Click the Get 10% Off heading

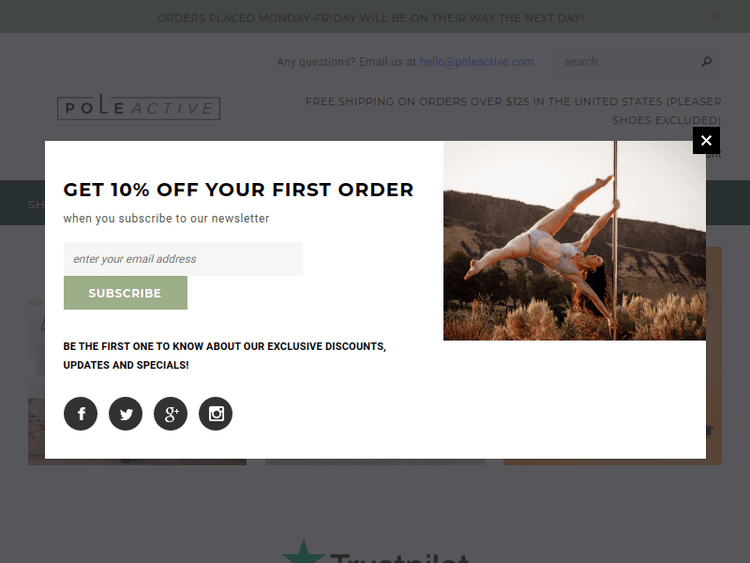[x=238, y=189]
